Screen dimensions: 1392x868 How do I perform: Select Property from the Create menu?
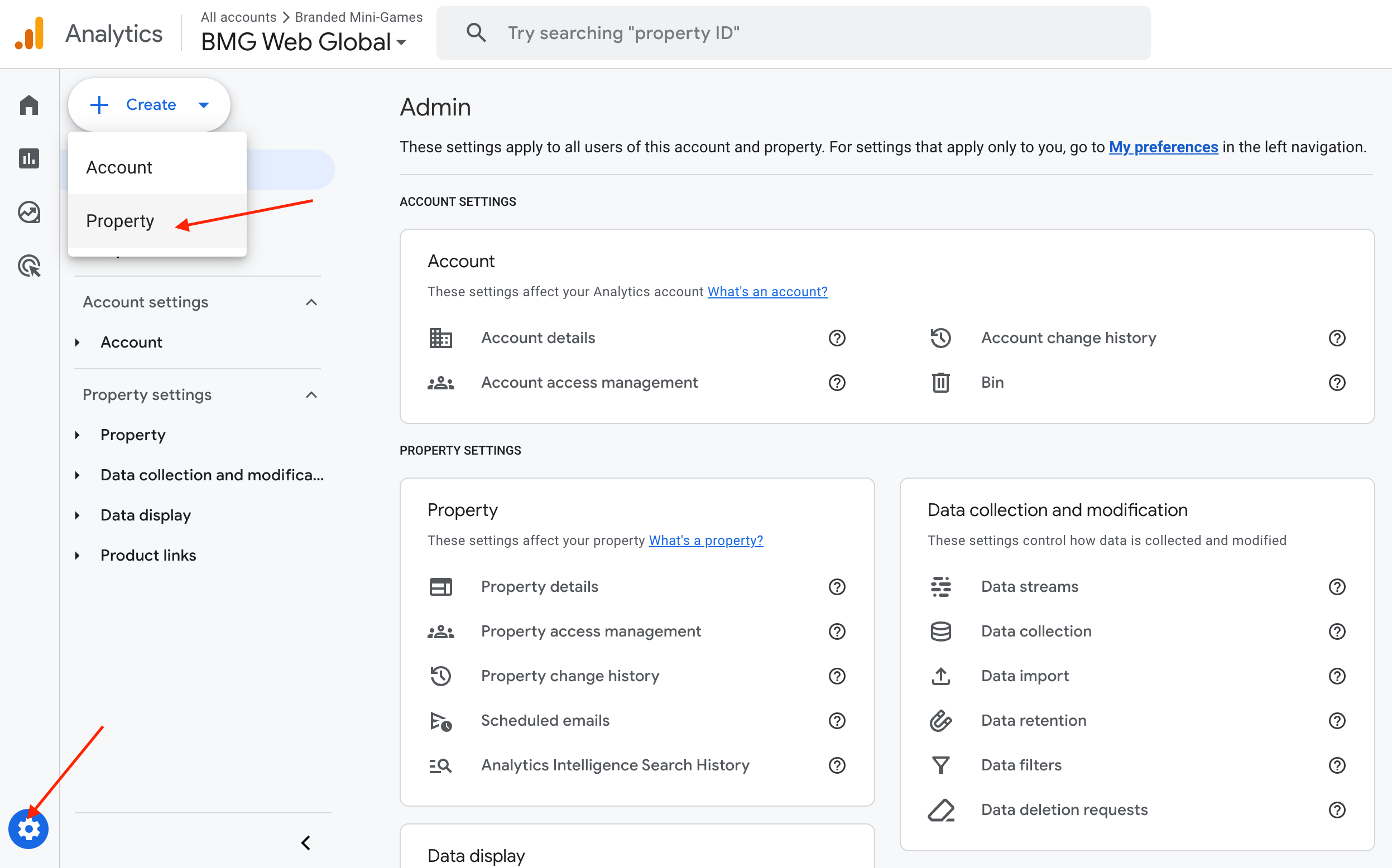click(120, 221)
